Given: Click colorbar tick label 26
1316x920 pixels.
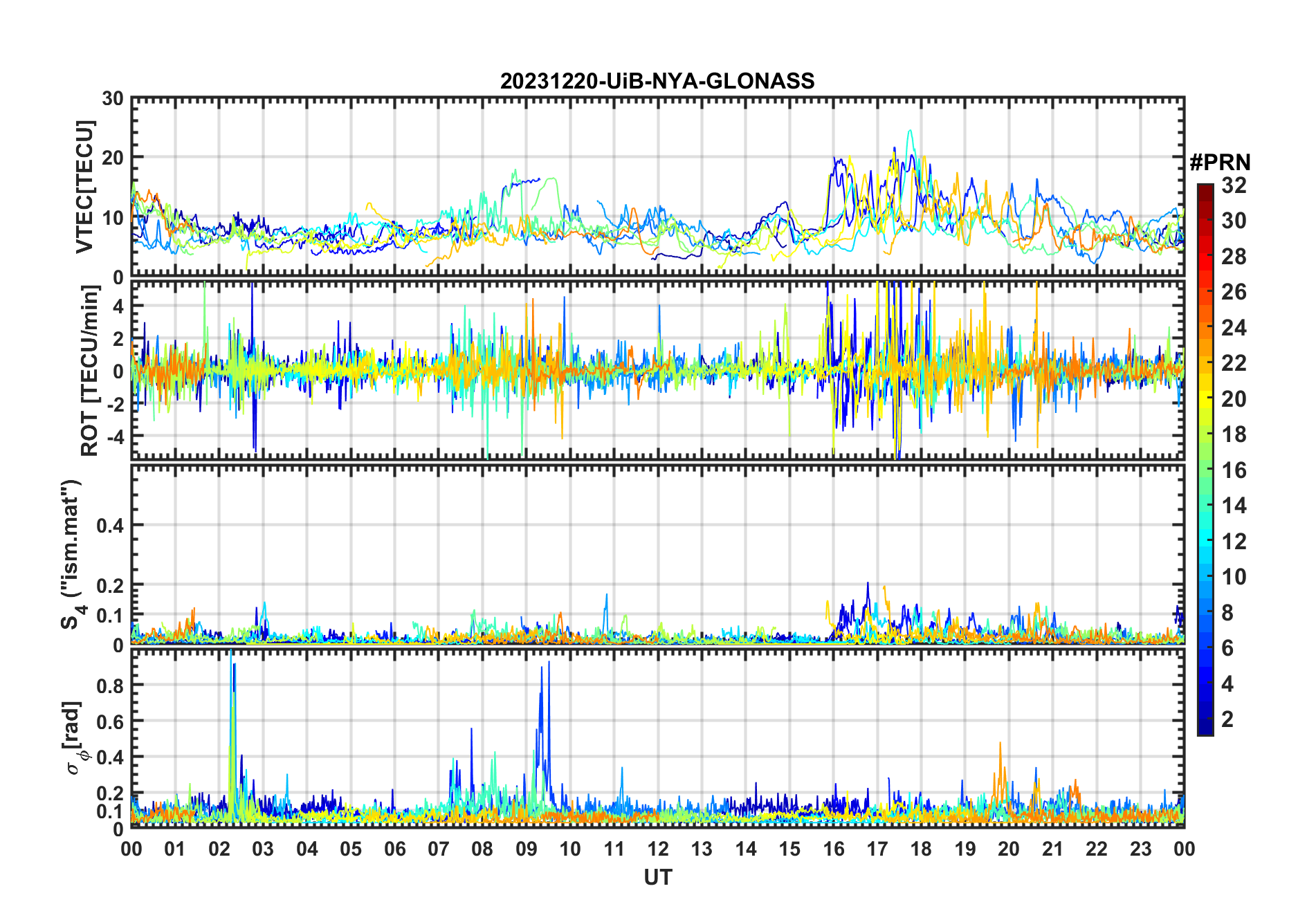Looking at the screenshot, I should point(1234,292).
